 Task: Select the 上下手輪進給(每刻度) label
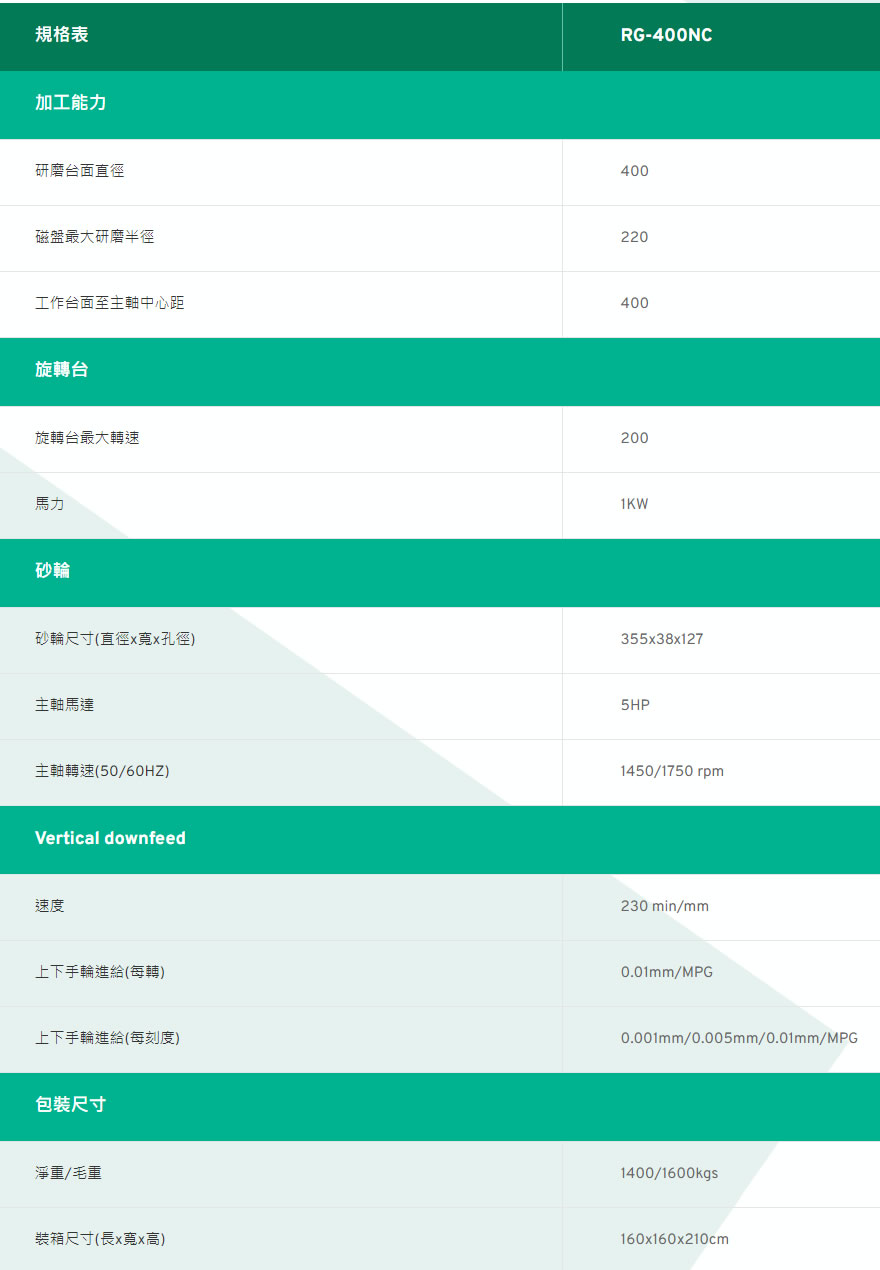click(108, 1038)
